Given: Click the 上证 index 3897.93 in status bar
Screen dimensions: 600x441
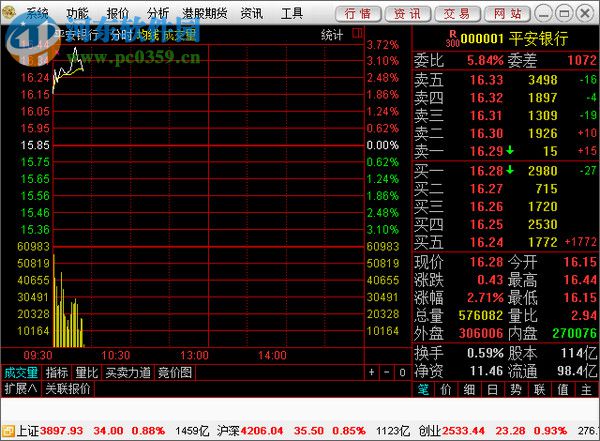Looking at the screenshot, I should point(61,431).
